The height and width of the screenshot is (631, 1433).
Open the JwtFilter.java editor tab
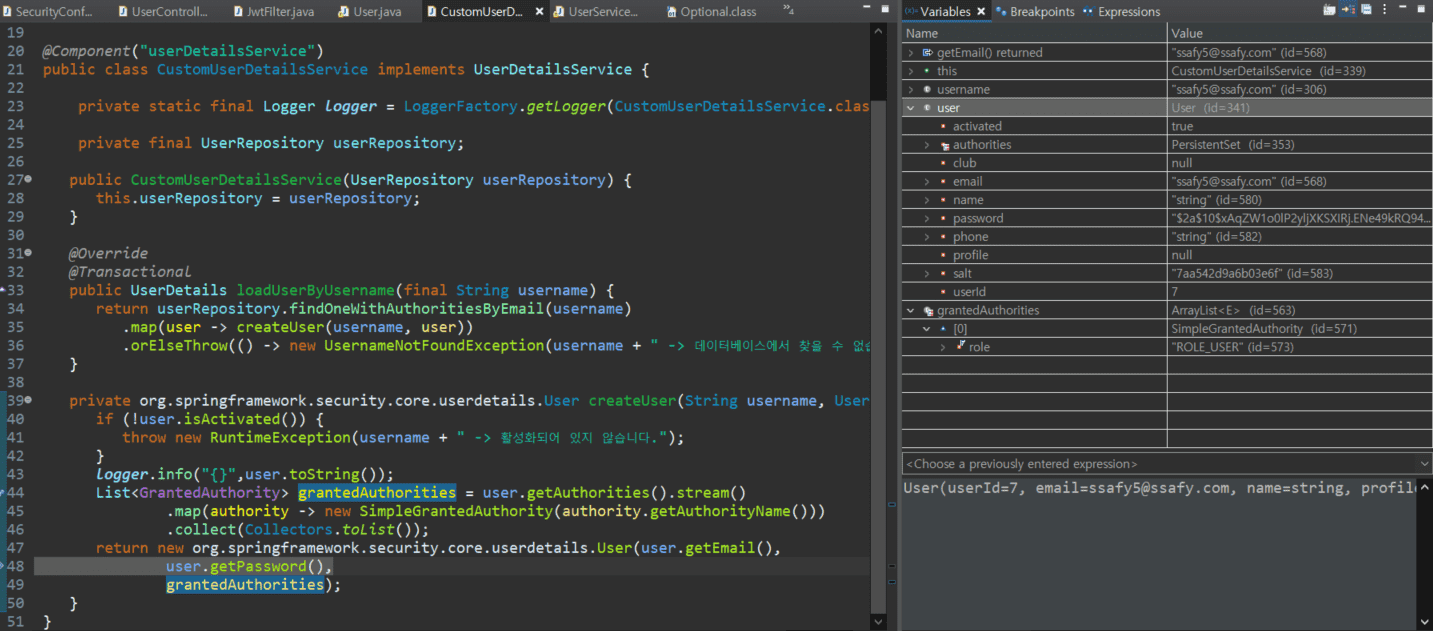tap(280, 12)
